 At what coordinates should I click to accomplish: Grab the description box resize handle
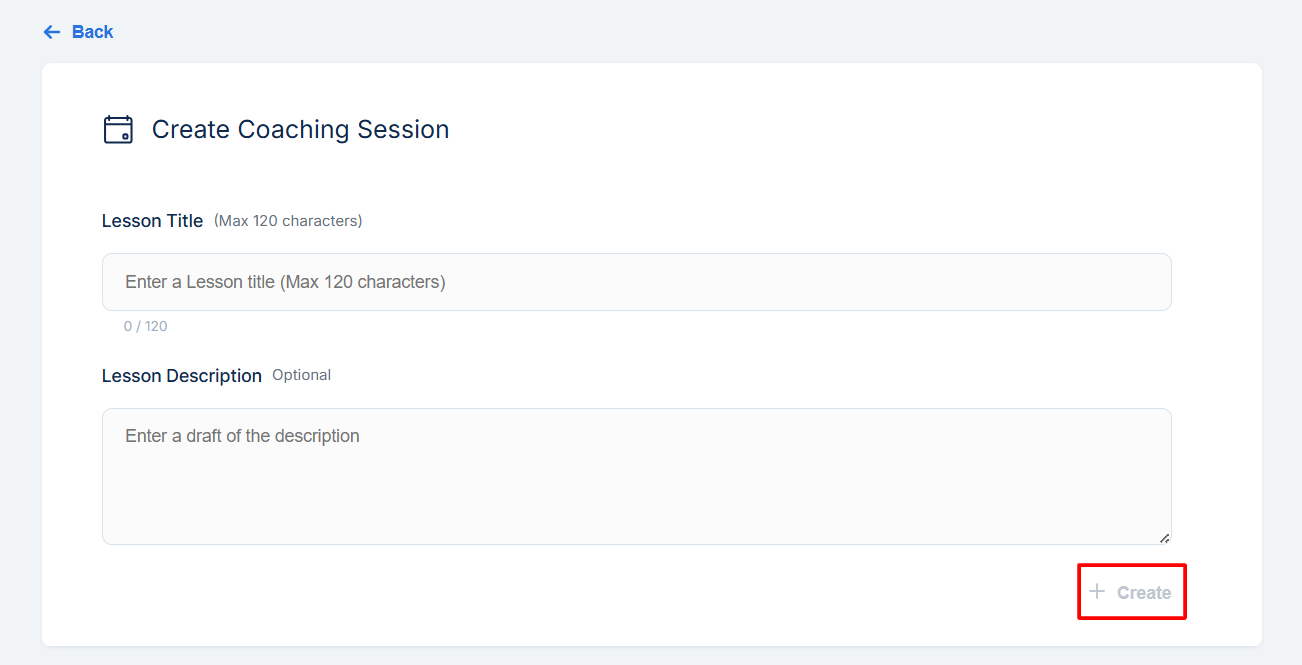(1164, 538)
